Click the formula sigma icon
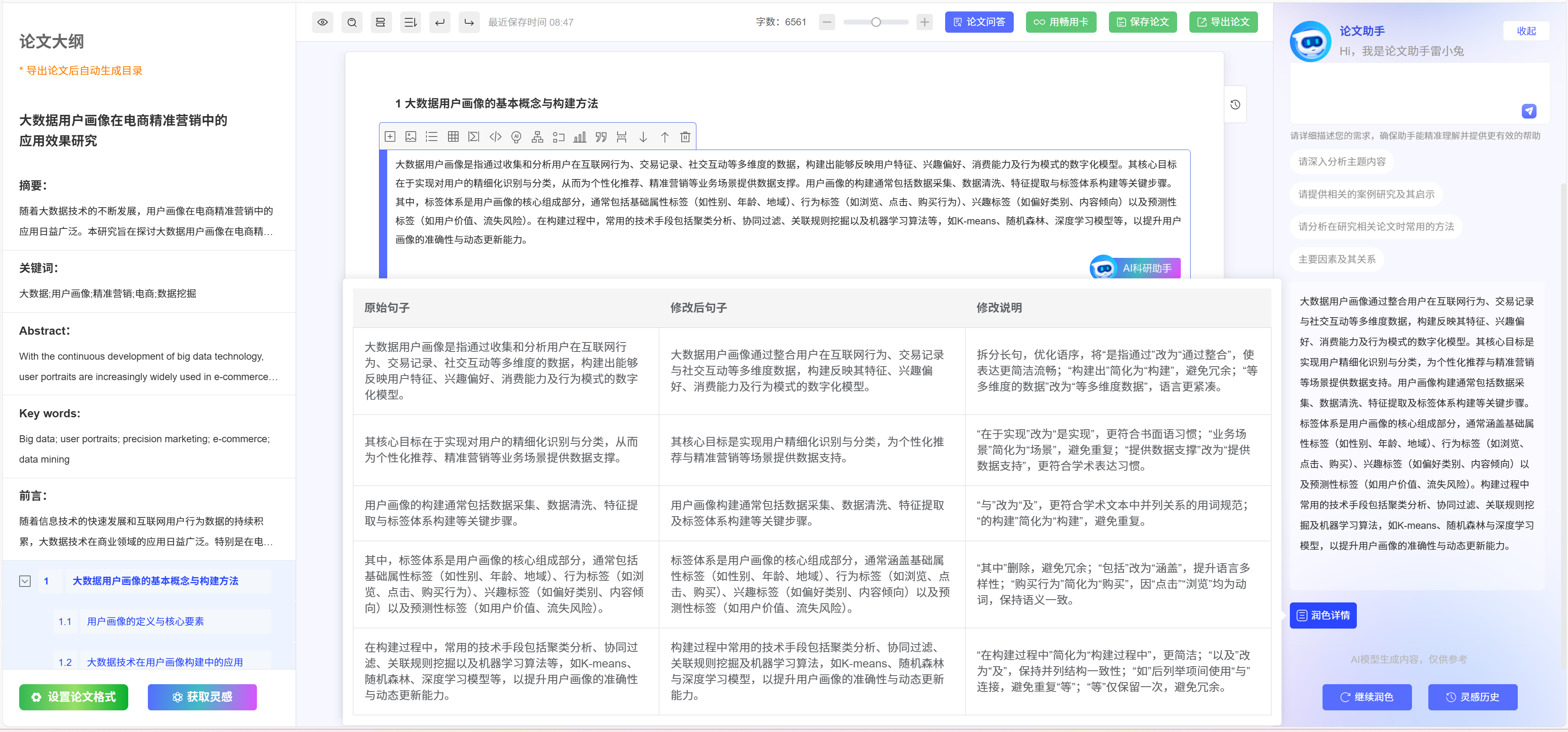1568x732 pixels. point(473,137)
